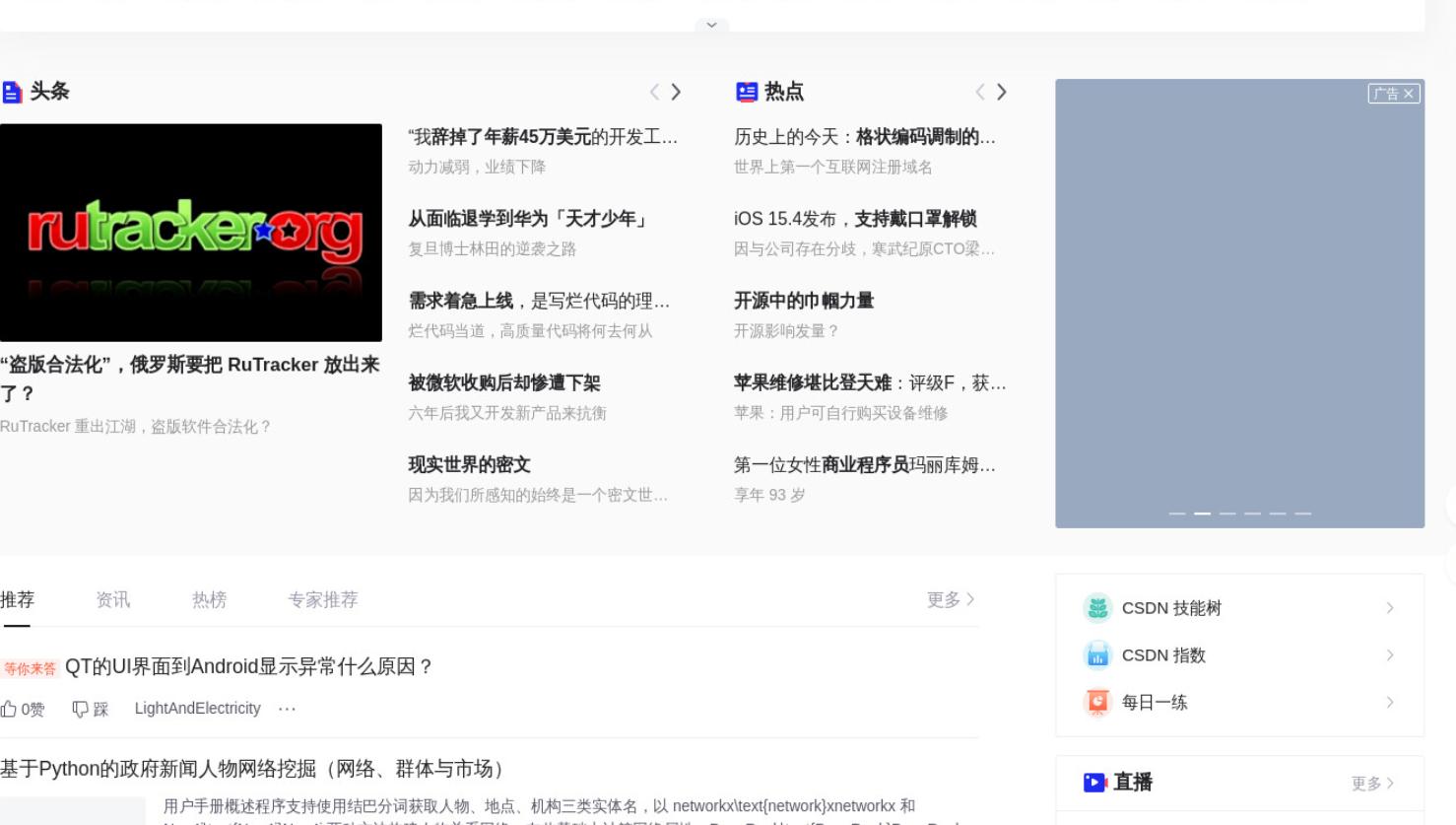Switch to the 资讯 tab
Viewport: 1456px width, 825px height.
click(x=112, y=599)
